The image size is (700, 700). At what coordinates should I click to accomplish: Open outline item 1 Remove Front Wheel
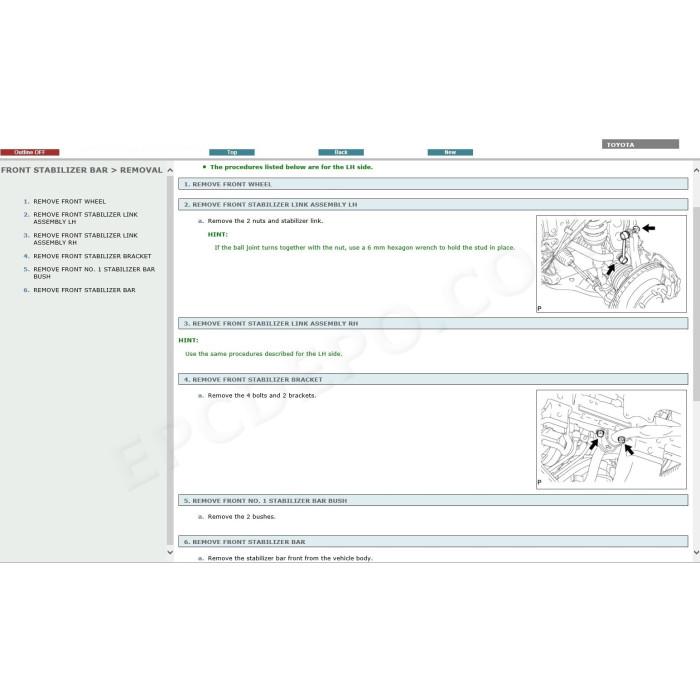[x=70, y=201]
